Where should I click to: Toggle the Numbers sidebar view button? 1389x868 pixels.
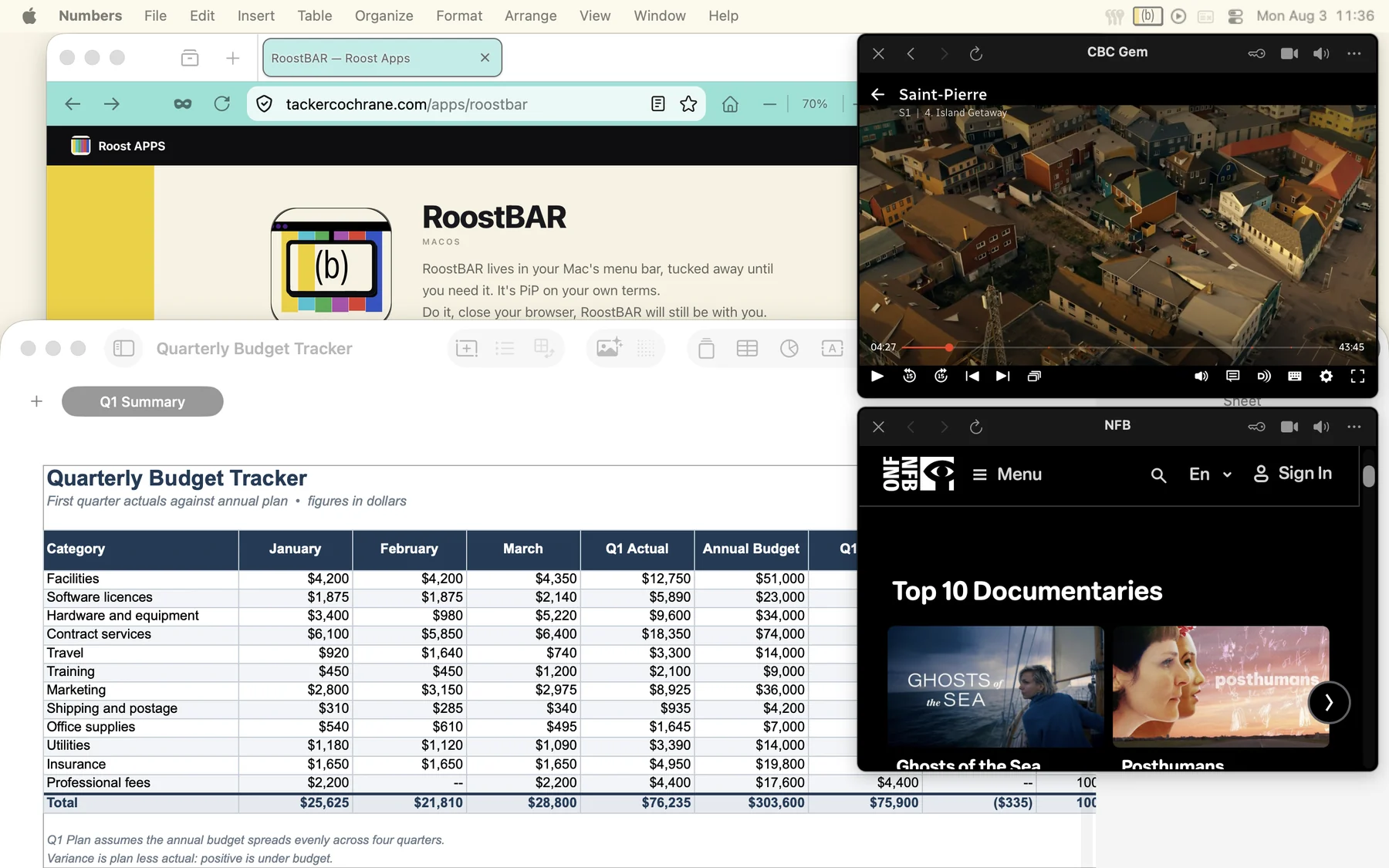point(123,348)
